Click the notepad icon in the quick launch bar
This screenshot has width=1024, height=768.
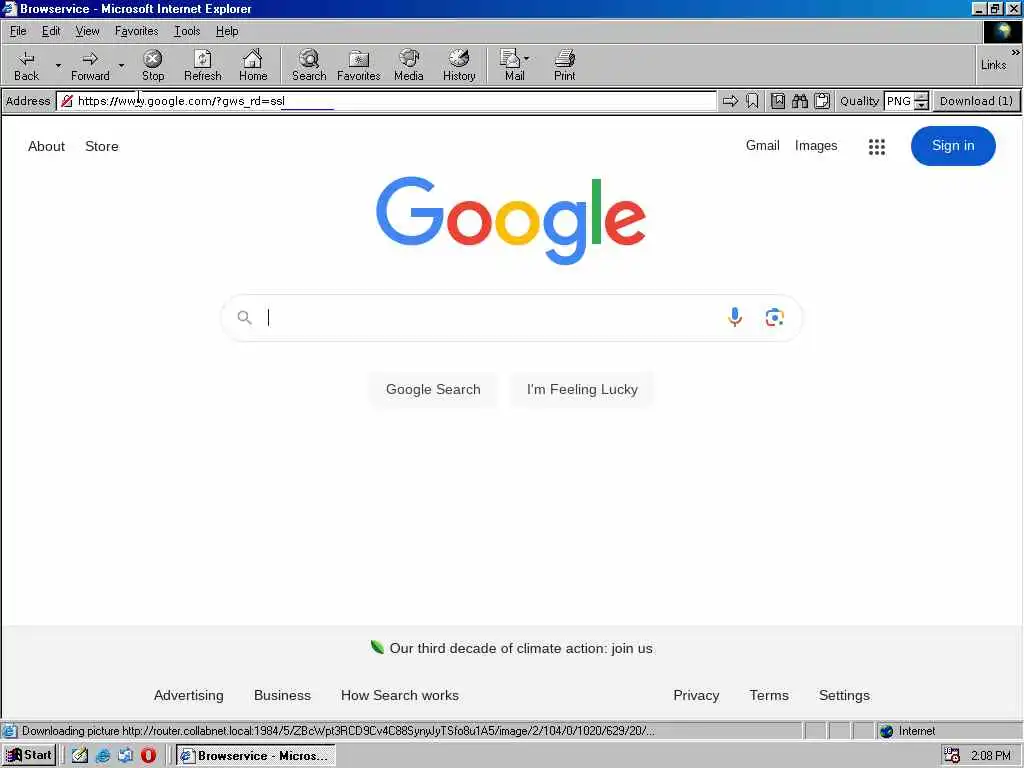pos(80,755)
